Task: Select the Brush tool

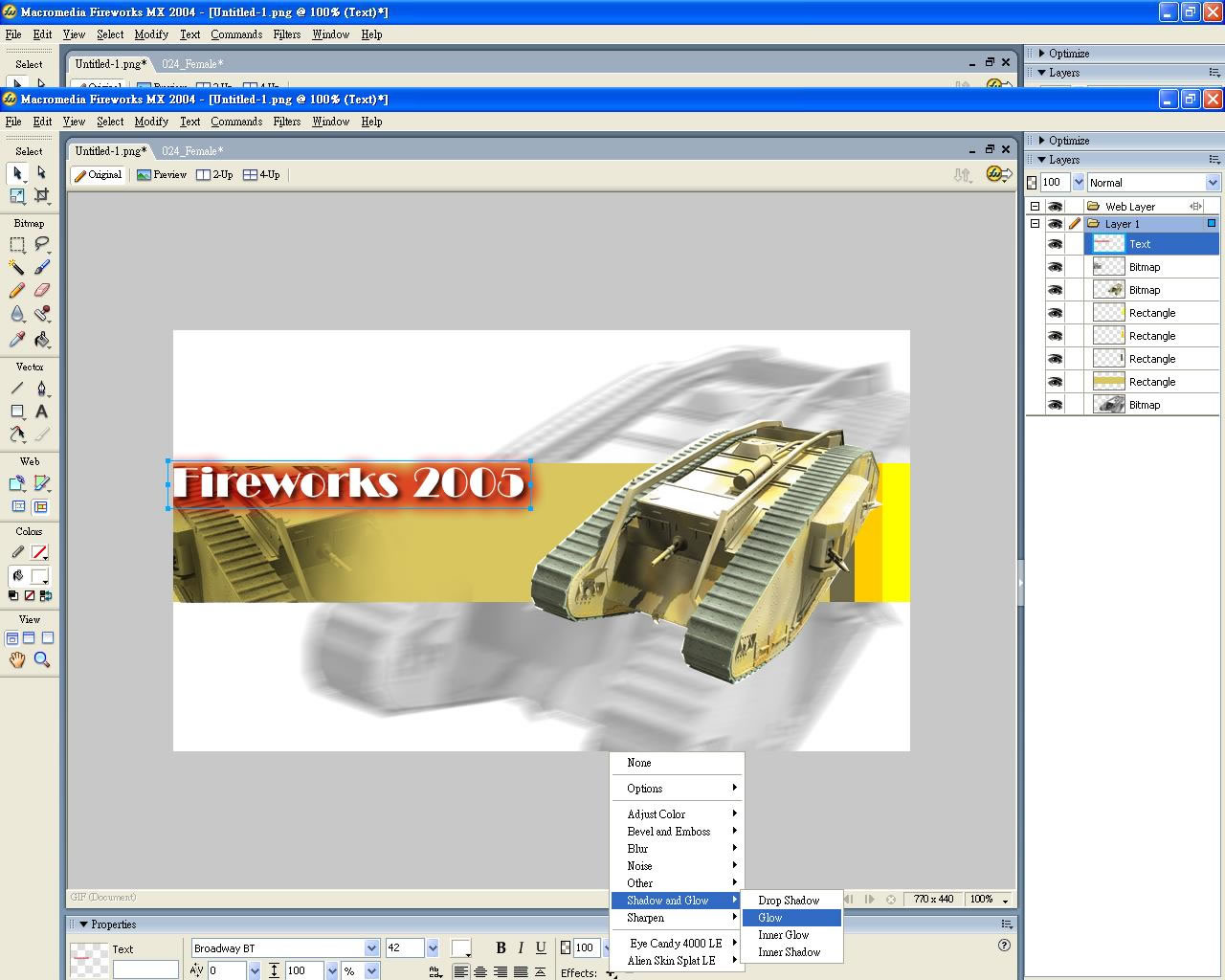Action: click(x=41, y=268)
